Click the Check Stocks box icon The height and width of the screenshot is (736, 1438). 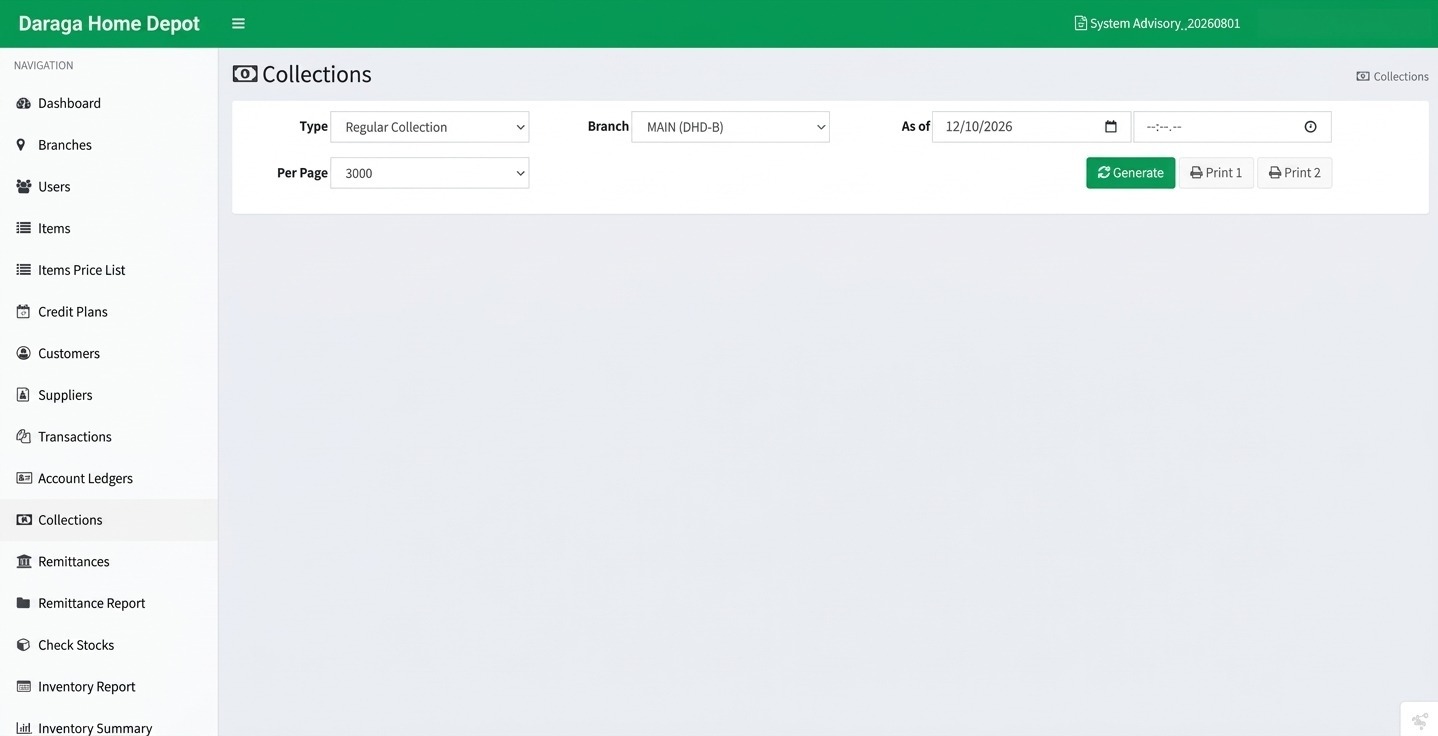[24, 645]
